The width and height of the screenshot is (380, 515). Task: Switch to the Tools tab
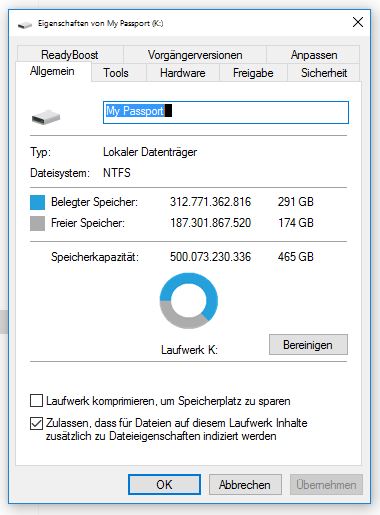[x=116, y=73]
